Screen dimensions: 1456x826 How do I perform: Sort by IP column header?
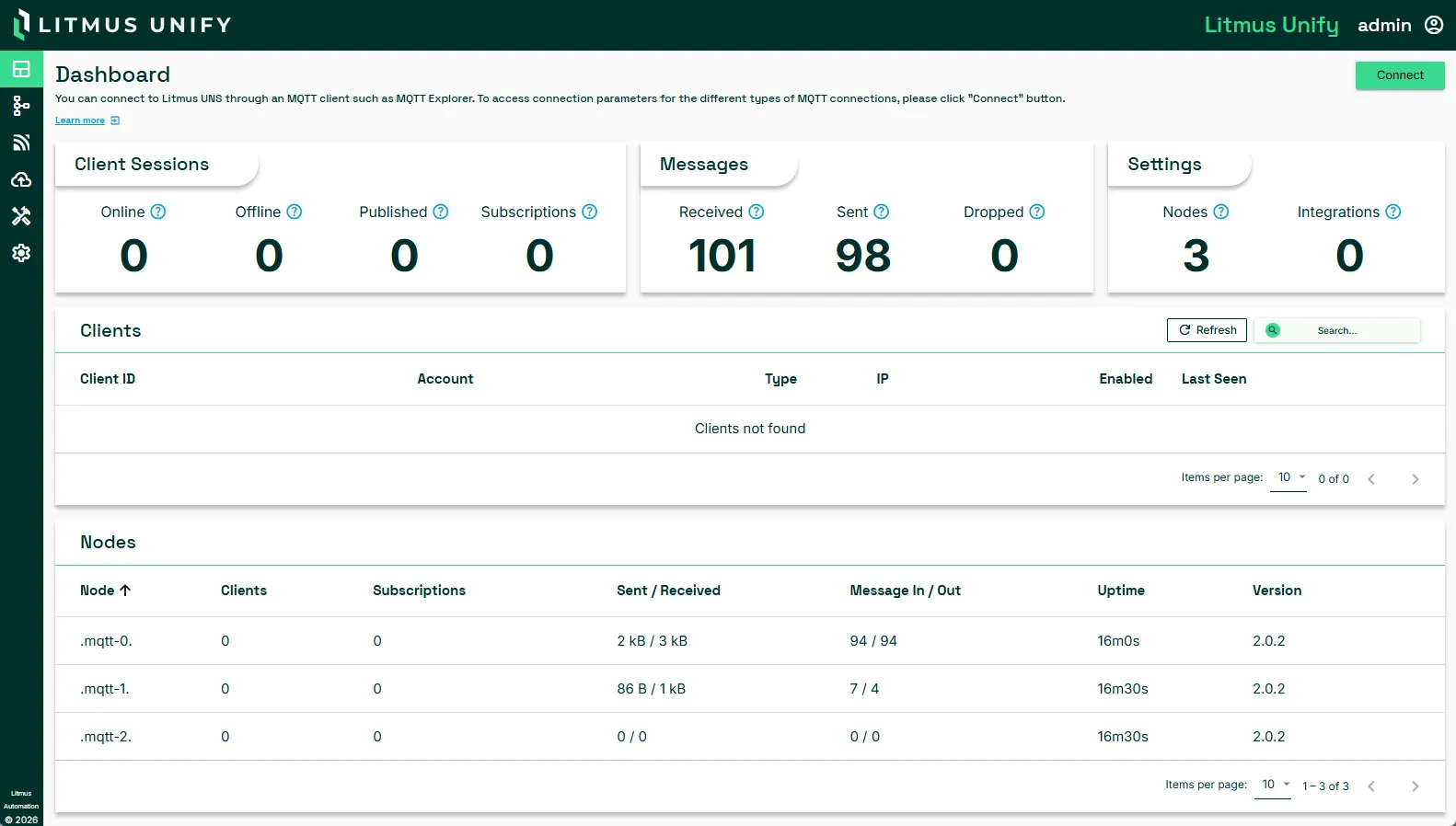(x=883, y=379)
